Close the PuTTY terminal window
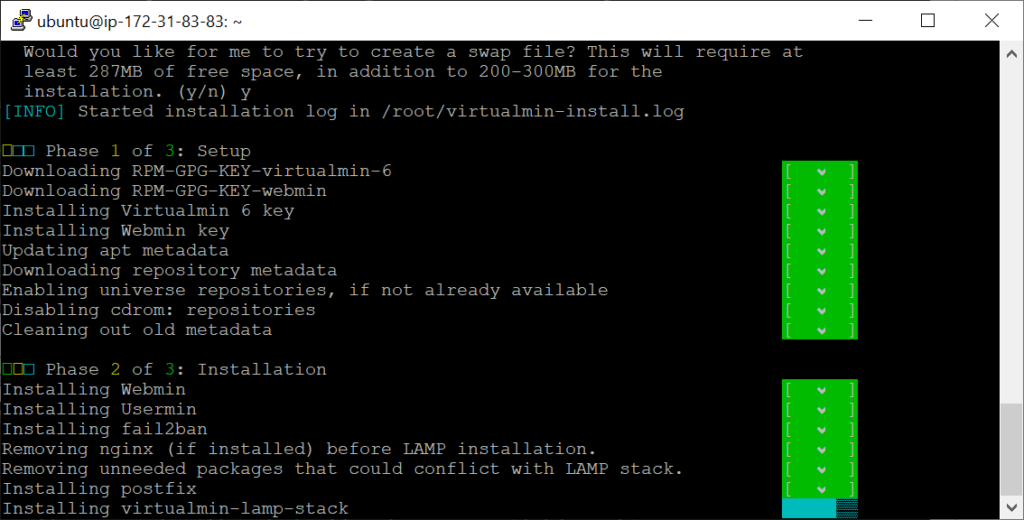Image resolution: width=1024 pixels, height=520 pixels. (x=991, y=20)
